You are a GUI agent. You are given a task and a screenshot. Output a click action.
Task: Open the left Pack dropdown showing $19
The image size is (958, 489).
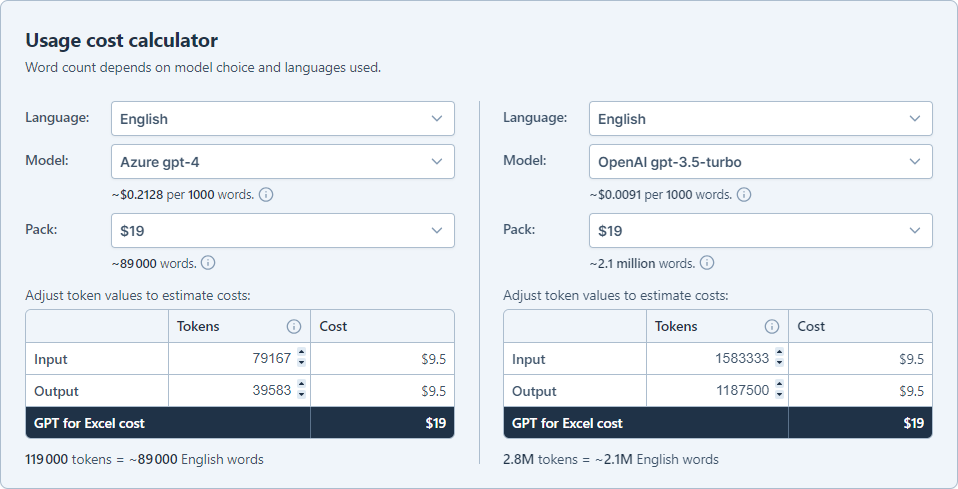283,230
